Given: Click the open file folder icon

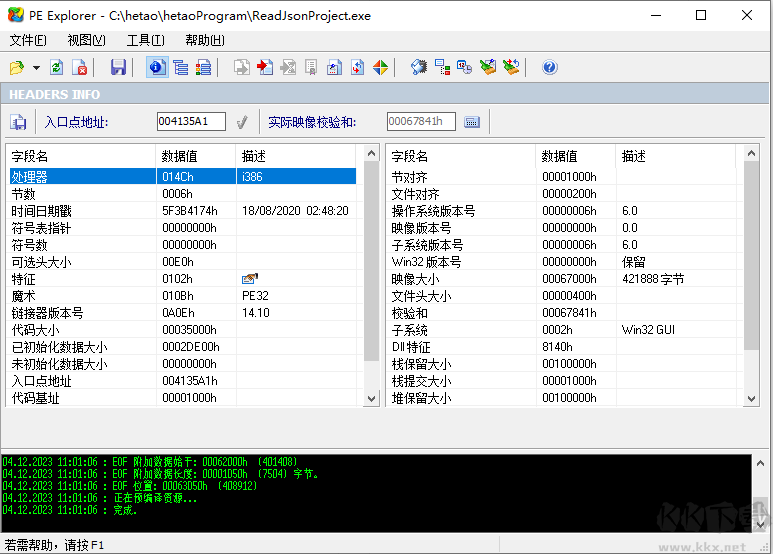Looking at the screenshot, I should pos(16,68).
